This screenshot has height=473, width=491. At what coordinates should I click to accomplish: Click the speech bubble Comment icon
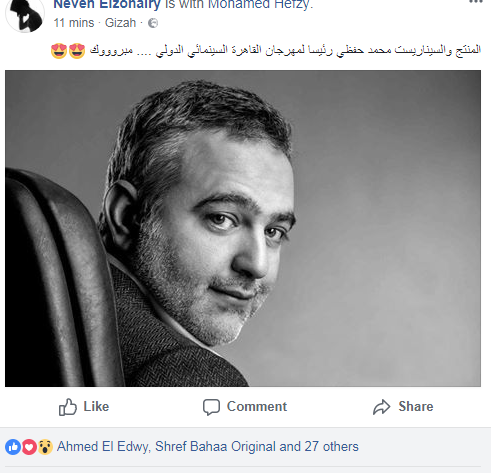click(x=211, y=407)
